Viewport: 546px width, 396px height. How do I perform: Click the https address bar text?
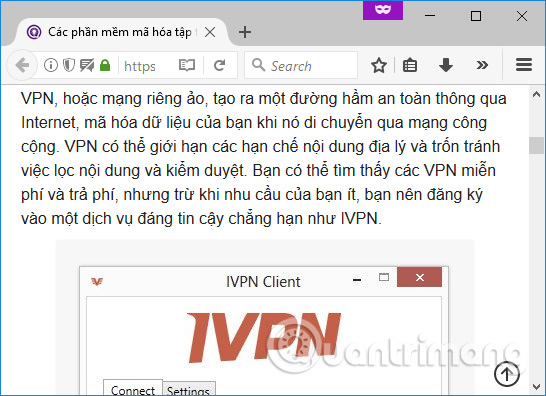[x=140, y=66]
